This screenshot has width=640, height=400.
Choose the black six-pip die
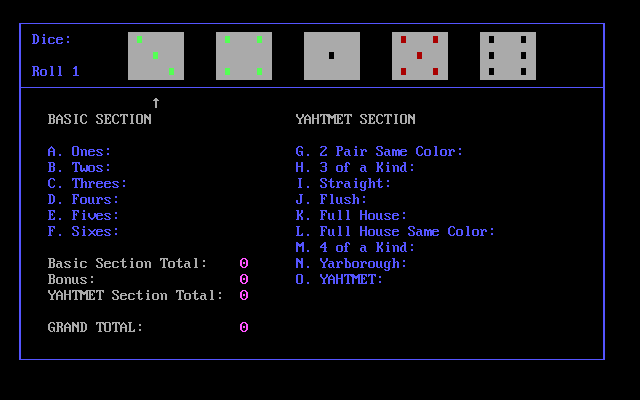pyautogui.click(x=507, y=56)
